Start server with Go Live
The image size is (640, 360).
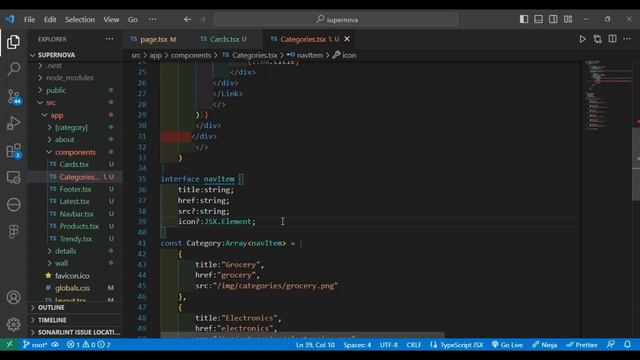507,345
